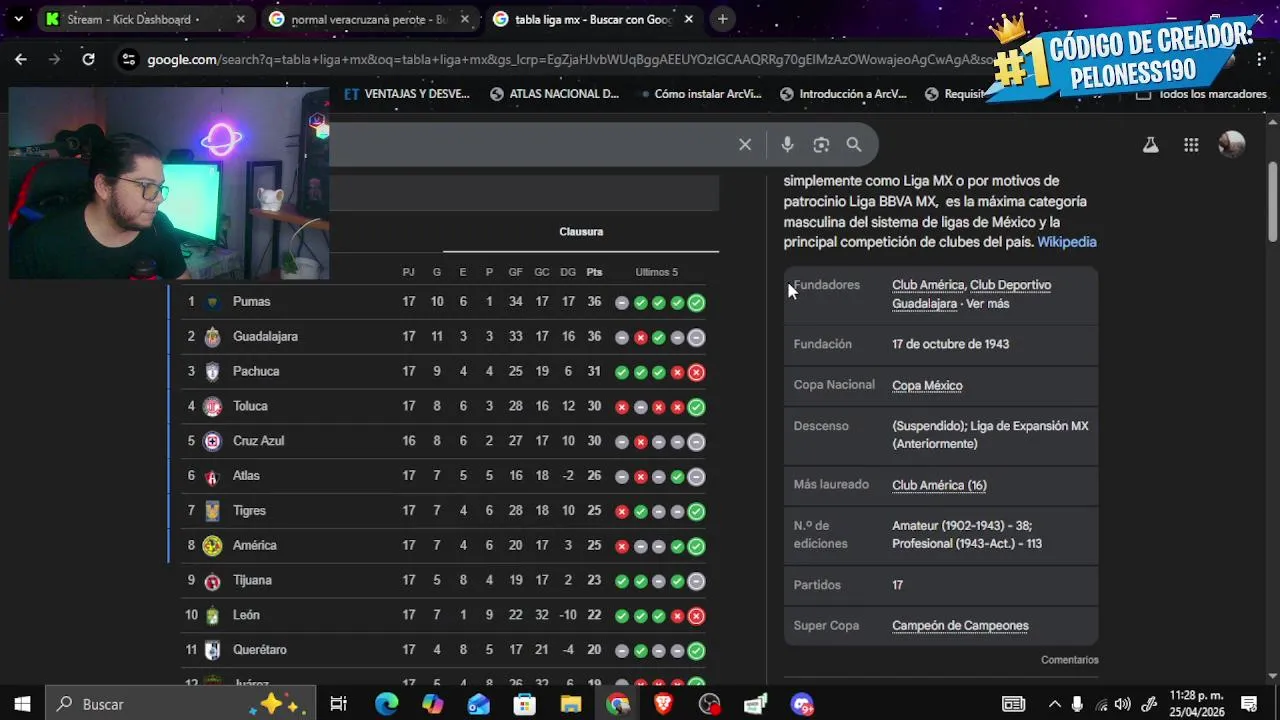Open the Wikipedia link in description
This screenshot has height=720, width=1280.
click(1067, 242)
